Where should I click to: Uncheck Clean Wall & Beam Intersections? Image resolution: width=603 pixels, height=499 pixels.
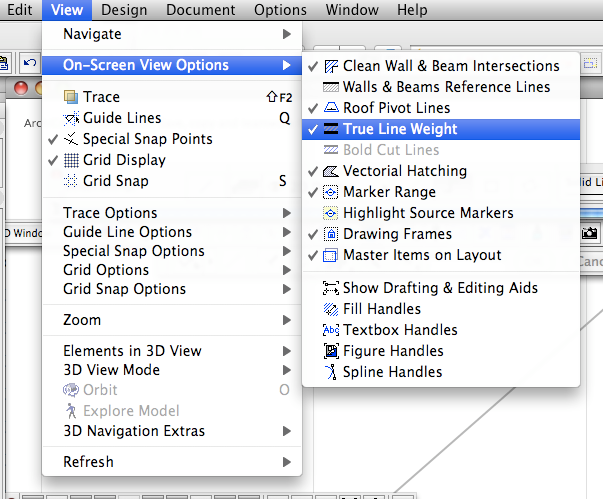tap(450, 66)
